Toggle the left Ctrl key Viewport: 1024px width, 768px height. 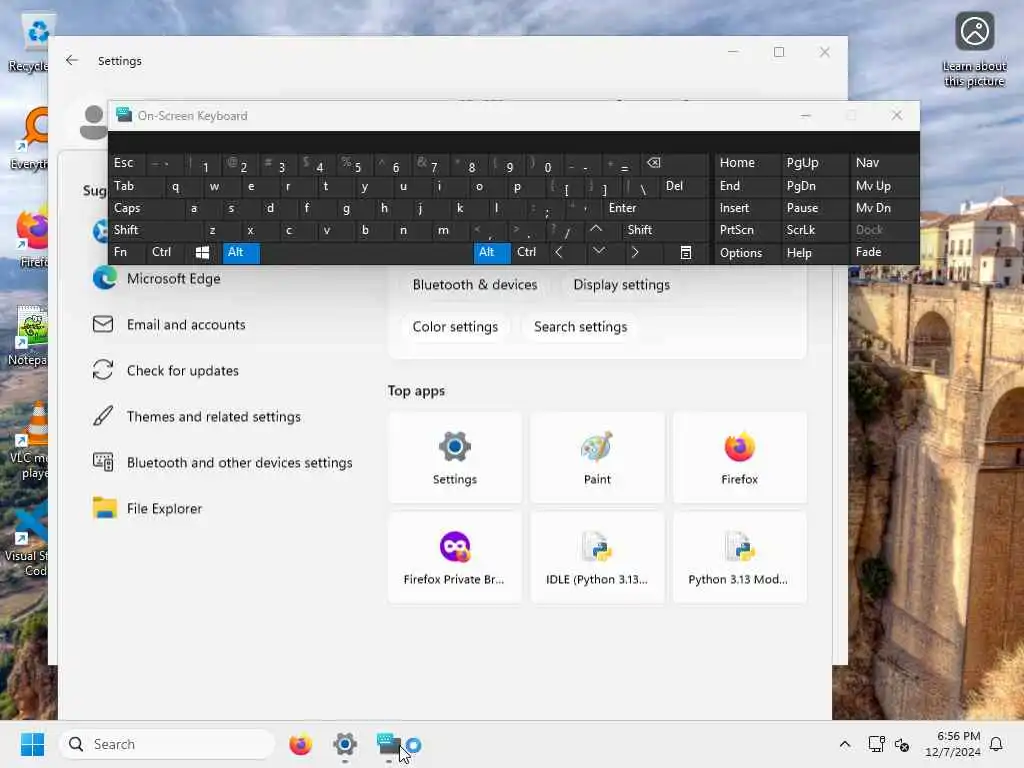[166, 253]
